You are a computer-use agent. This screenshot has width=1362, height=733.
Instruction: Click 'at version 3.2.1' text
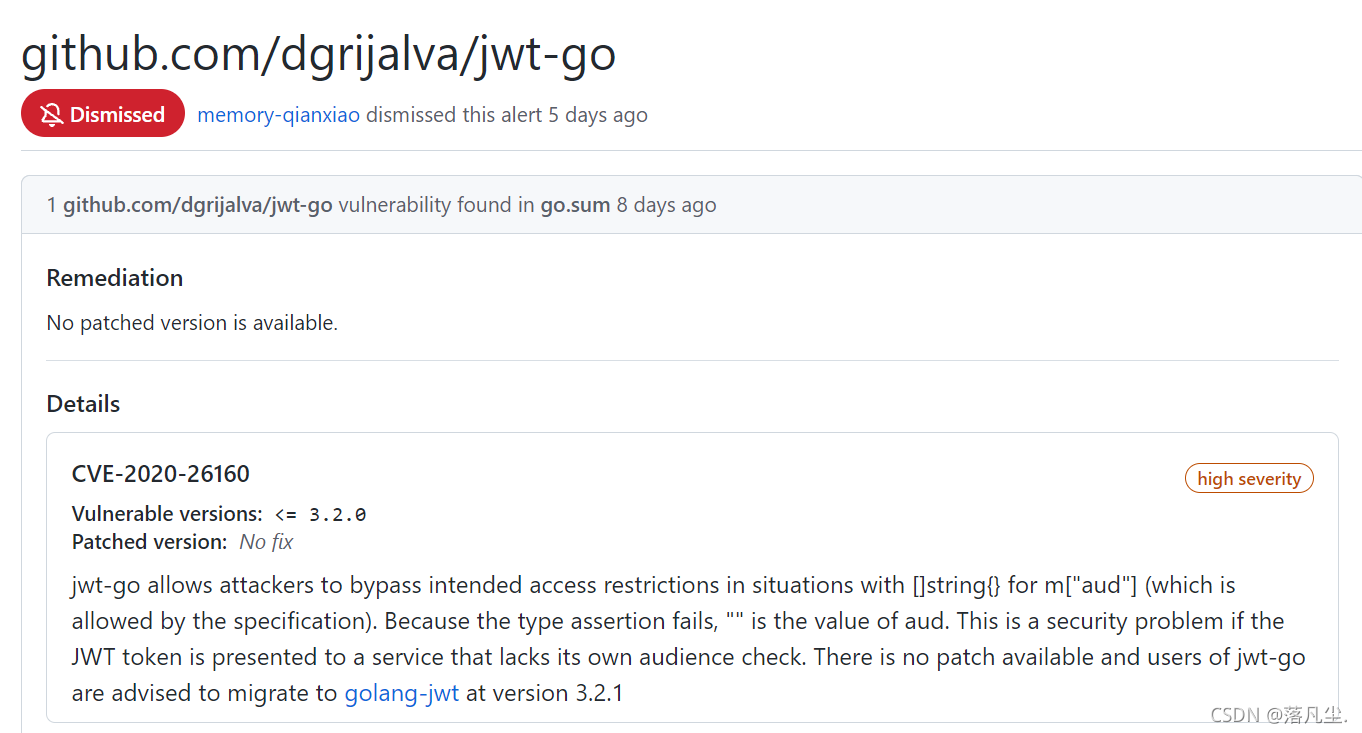pyautogui.click(x=545, y=693)
